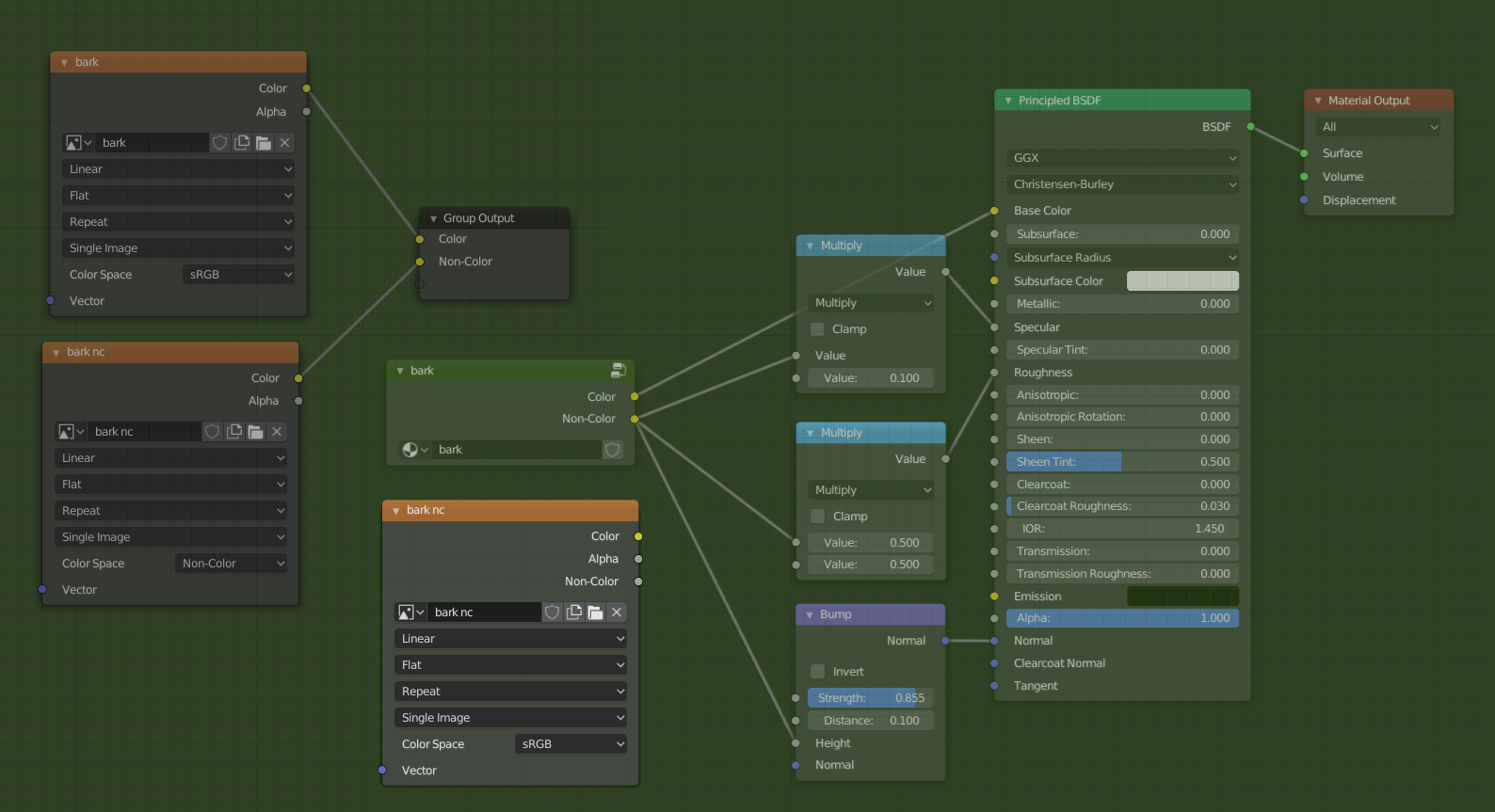Open Non-Color color space dropdown
The width and height of the screenshot is (1495, 812).
point(232,564)
